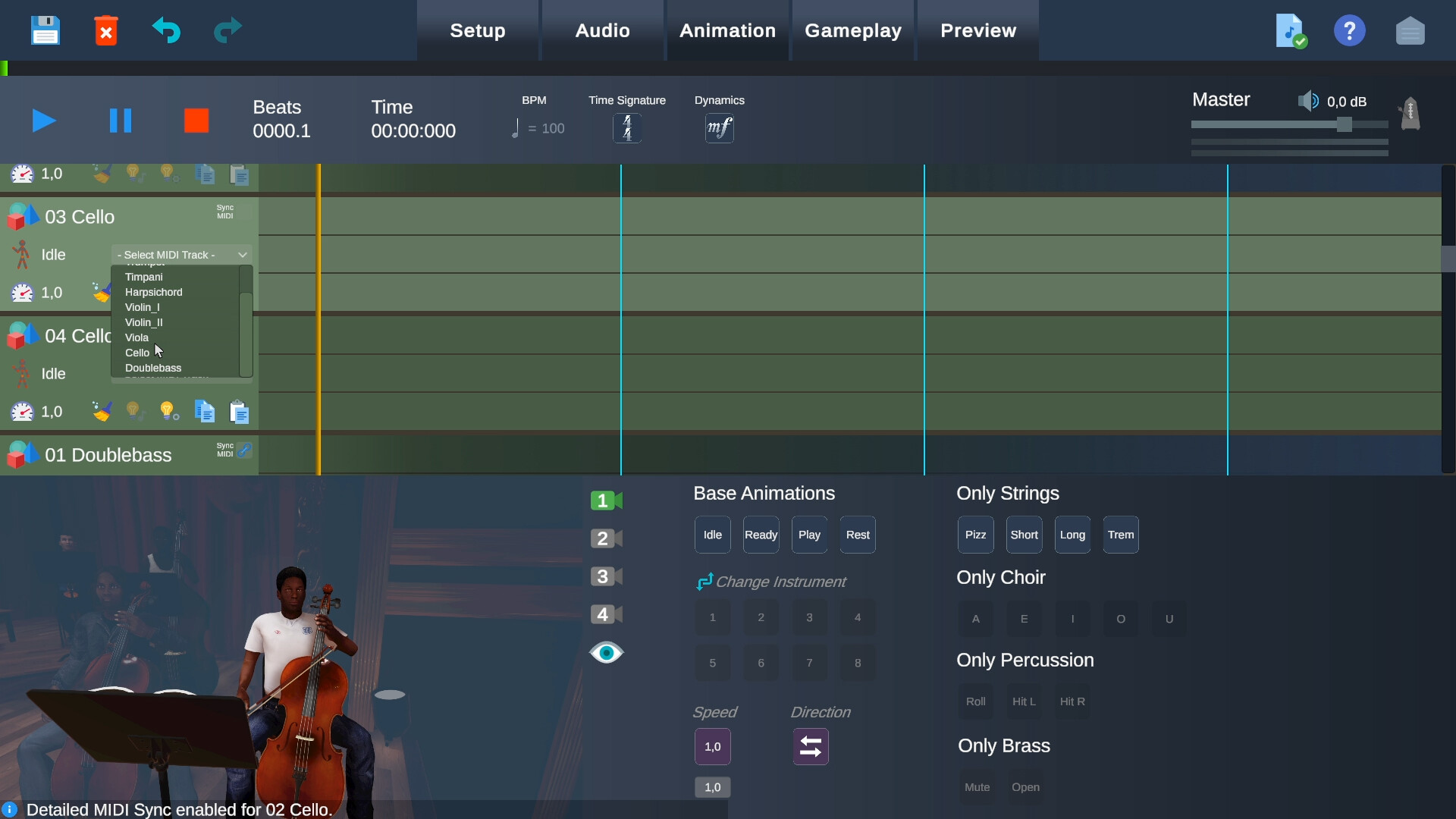
Task: Toggle the eye visibility icon below camera 4
Action: tap(606, 652)
